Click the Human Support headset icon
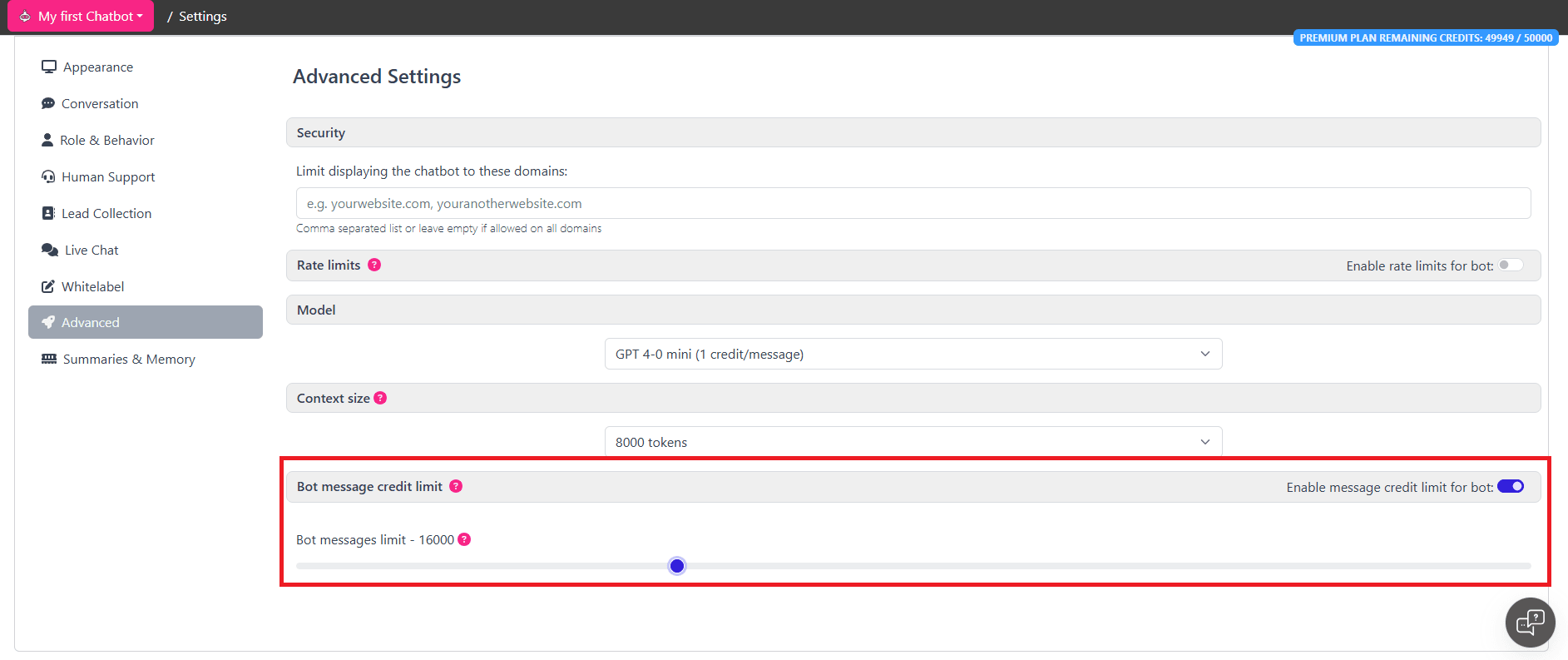The width and height of the screenshot is (1568, 660). (48, 176)
